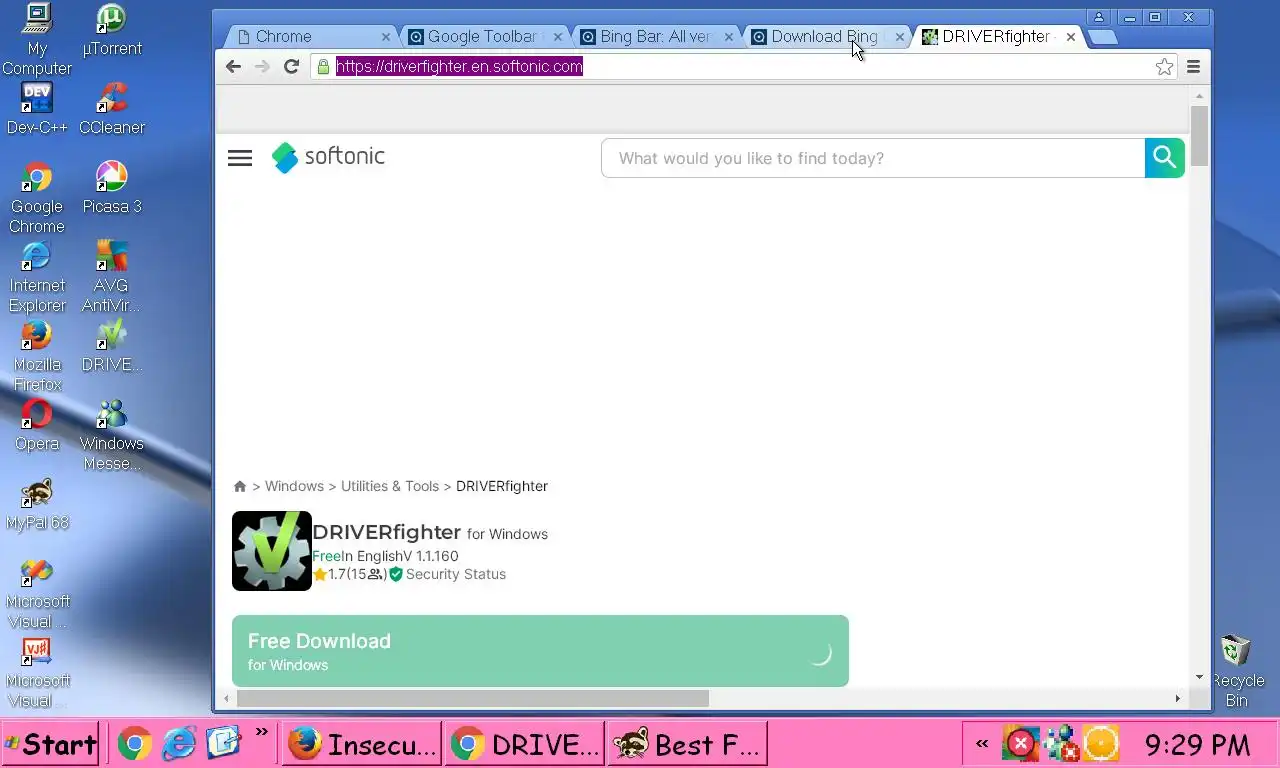Click the orange round tray icon
The height and width of the screenshot is (768, 1280).
point(1101,743)
